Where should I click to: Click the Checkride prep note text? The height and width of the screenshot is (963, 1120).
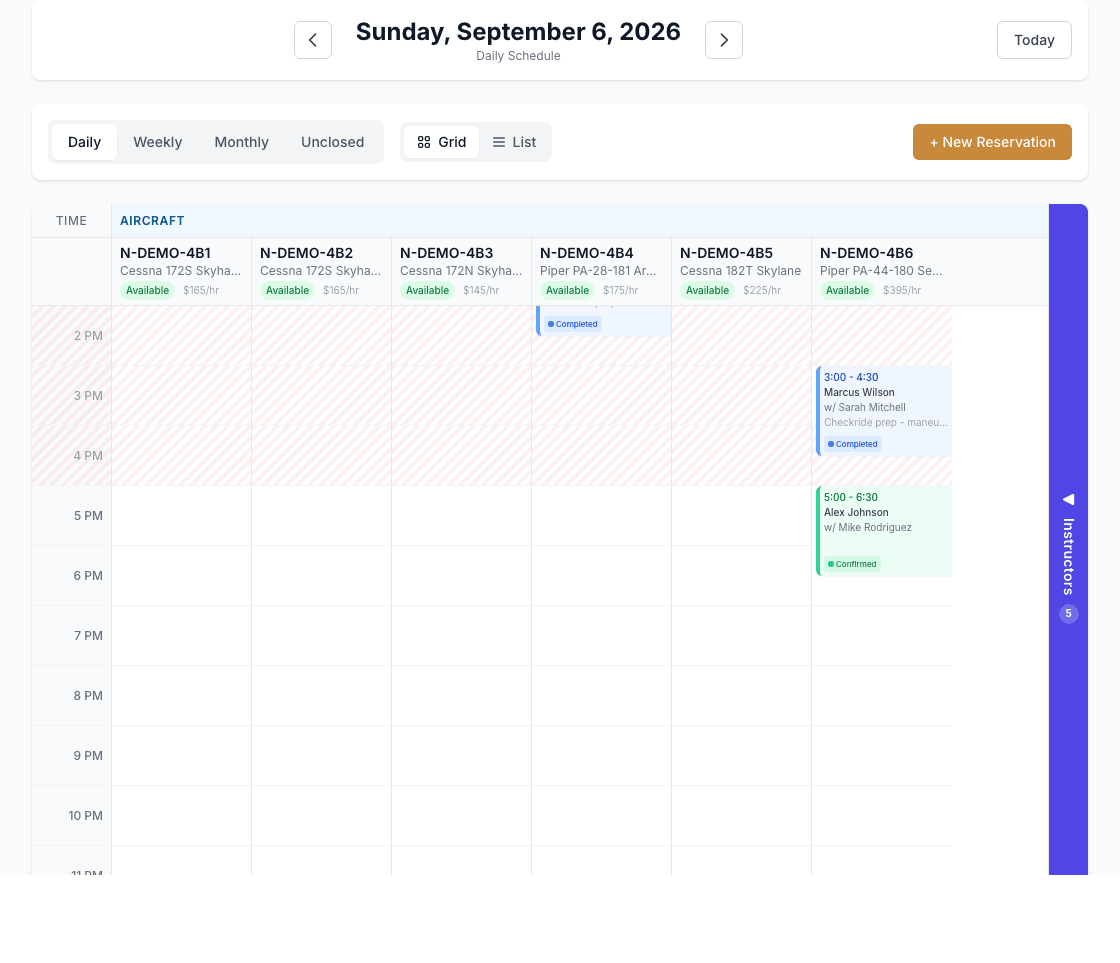(x=886, y=422)
